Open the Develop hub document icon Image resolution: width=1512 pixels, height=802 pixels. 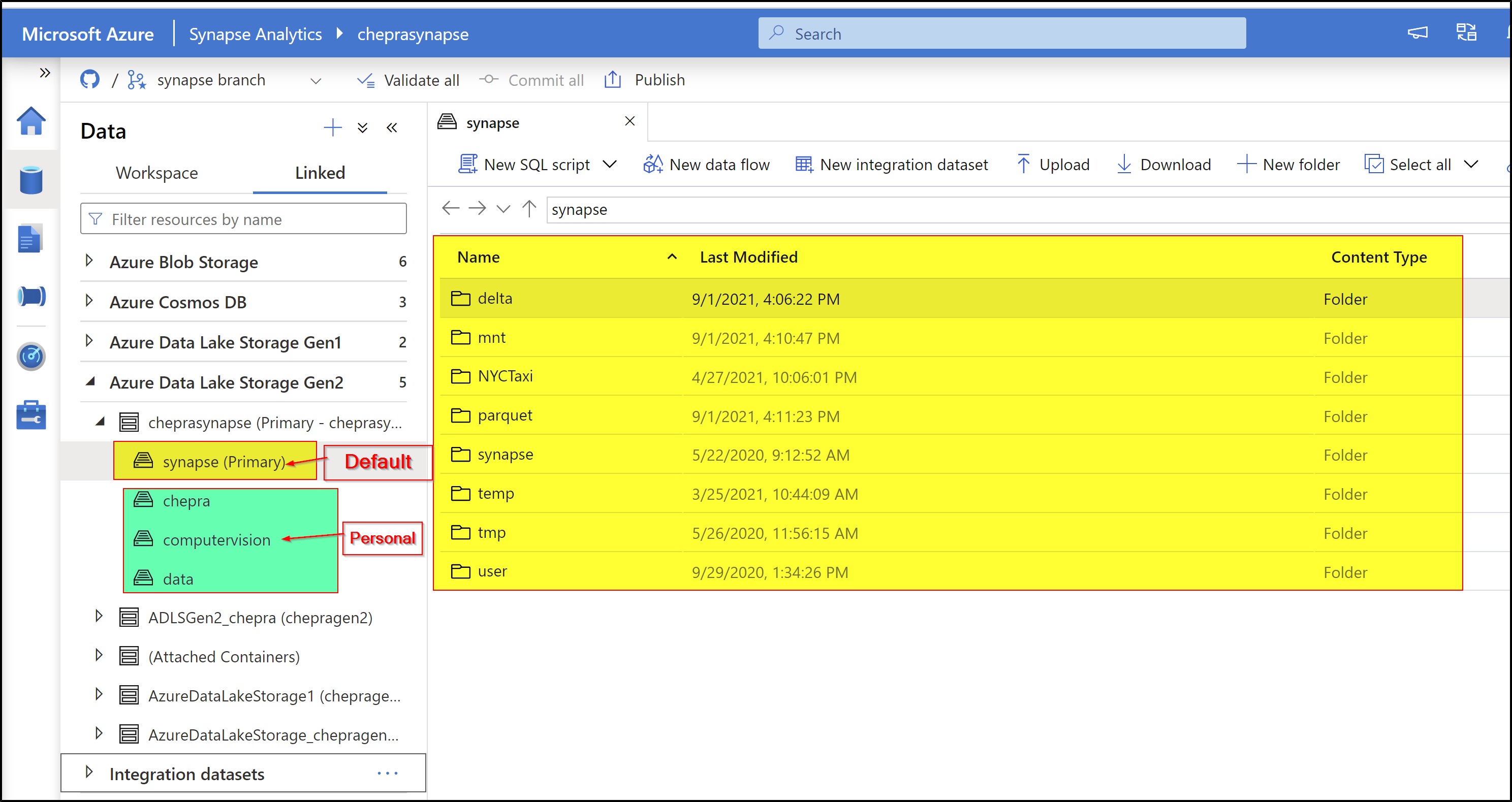pyautogui.click(x=29, y=238)
